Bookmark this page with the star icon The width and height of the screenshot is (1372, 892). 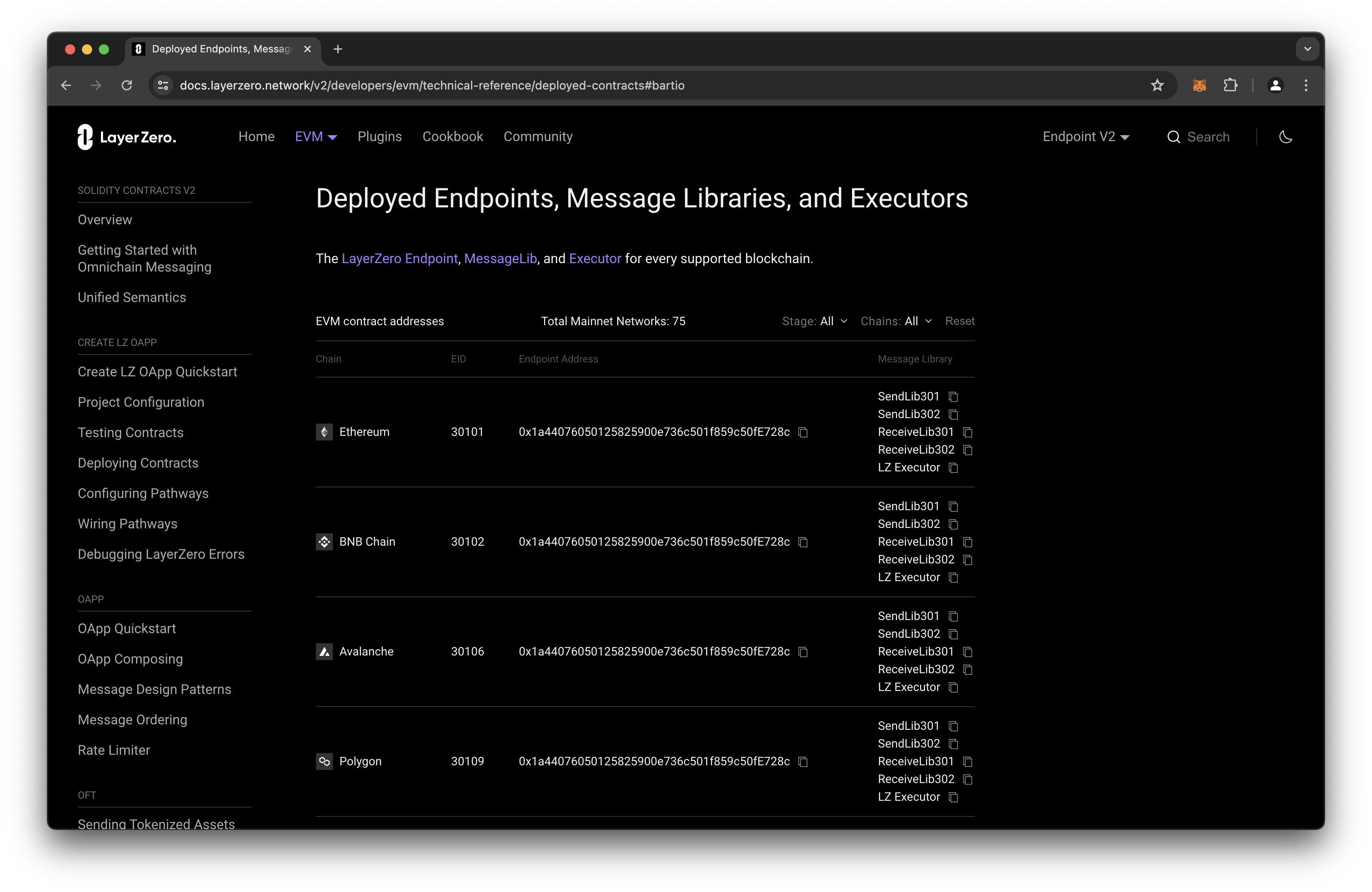(x=1157, y=85)
